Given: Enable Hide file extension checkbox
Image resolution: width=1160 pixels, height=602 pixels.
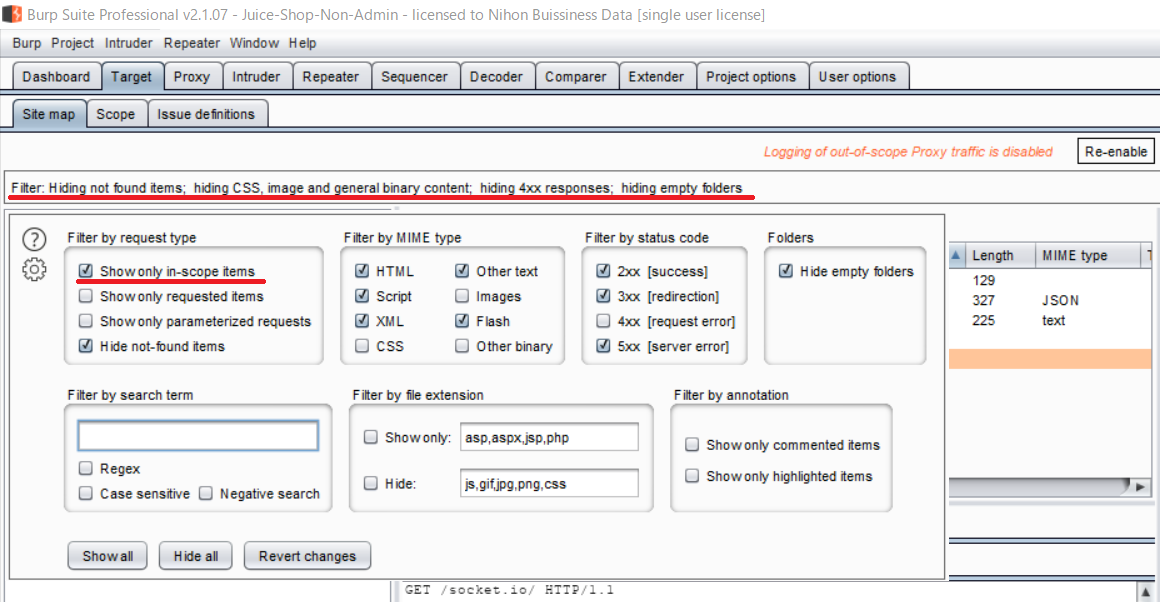Looking at the screenshot, I should pyautogui.click(x=371, y=484).
